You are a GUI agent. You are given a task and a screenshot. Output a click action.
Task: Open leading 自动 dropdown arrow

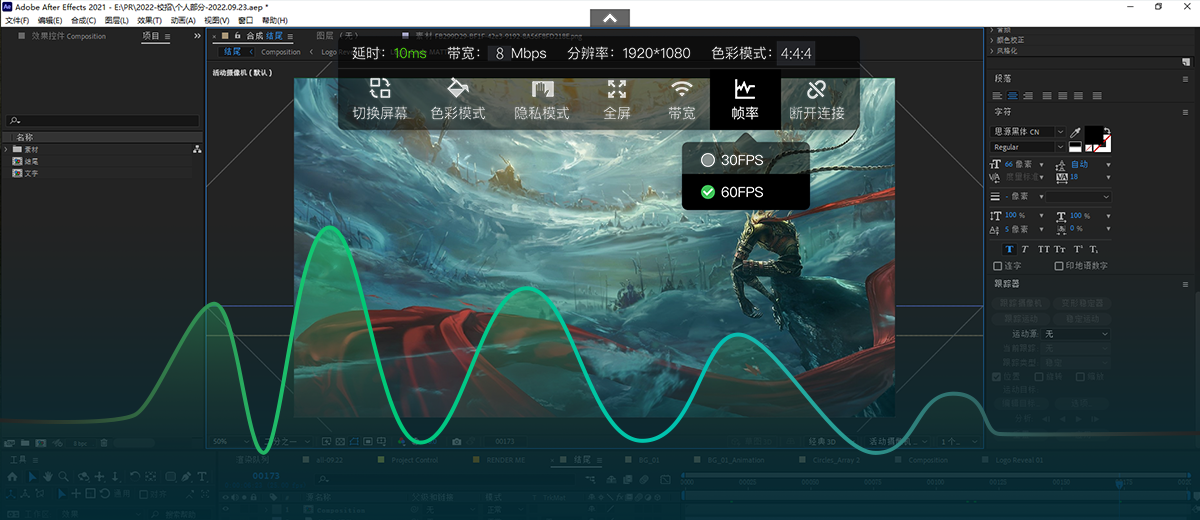tap(1108, 164)
